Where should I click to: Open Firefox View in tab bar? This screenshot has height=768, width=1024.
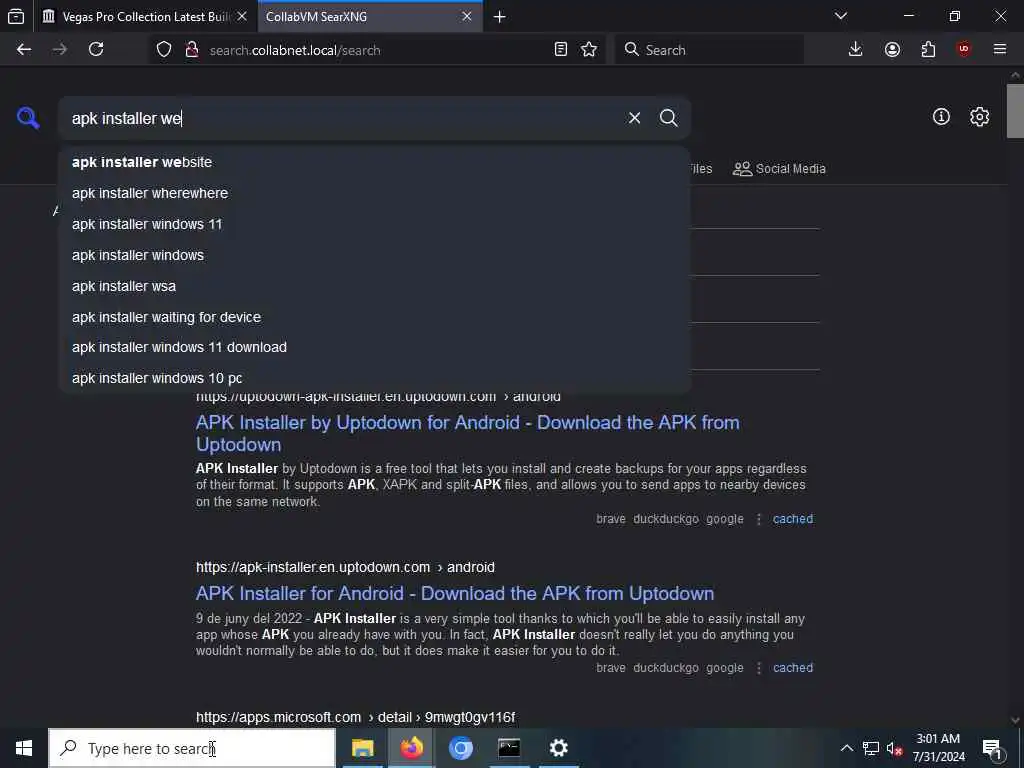pos(16,17)
